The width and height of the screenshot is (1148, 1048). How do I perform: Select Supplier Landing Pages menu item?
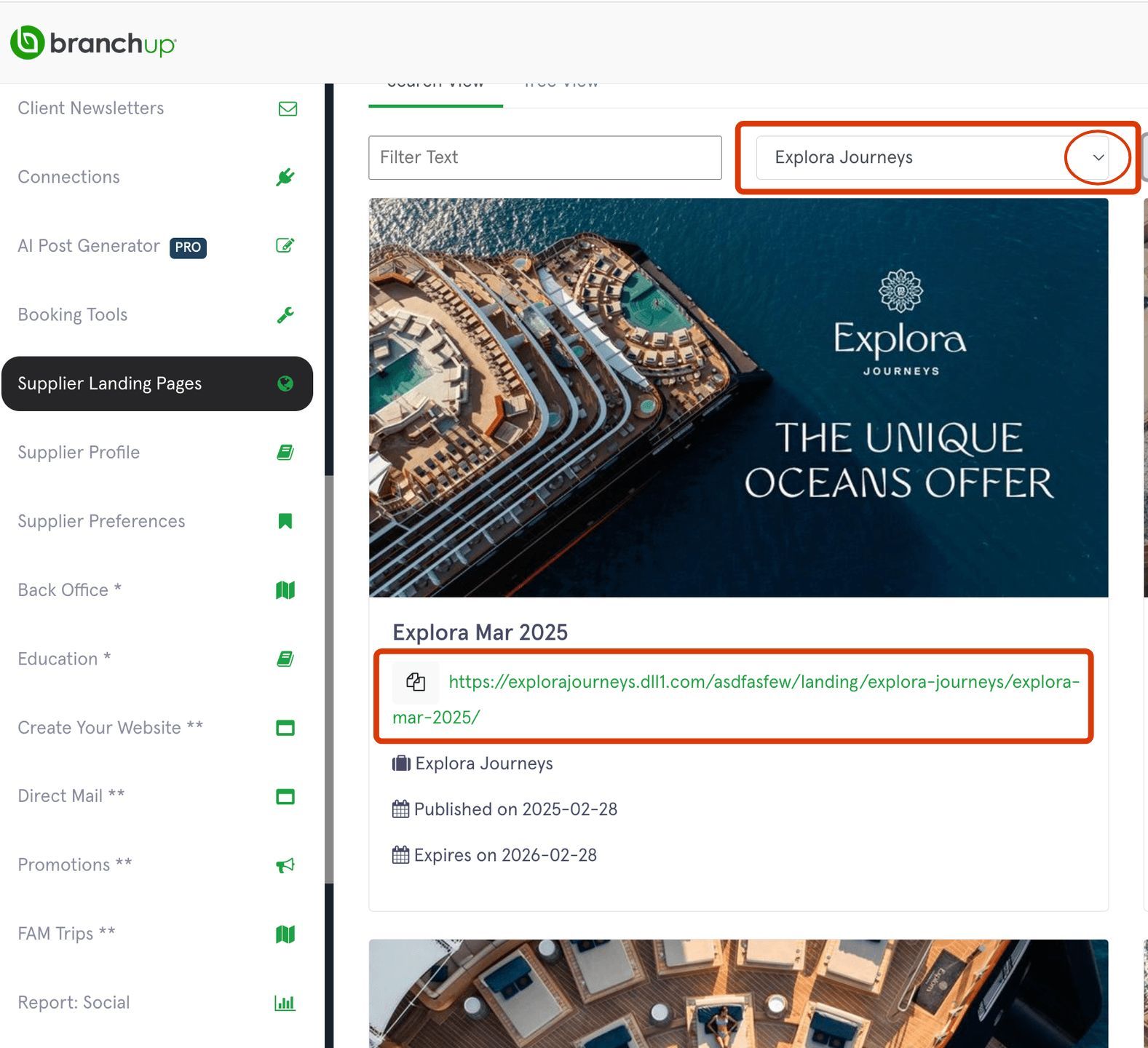tap(157, 384)
